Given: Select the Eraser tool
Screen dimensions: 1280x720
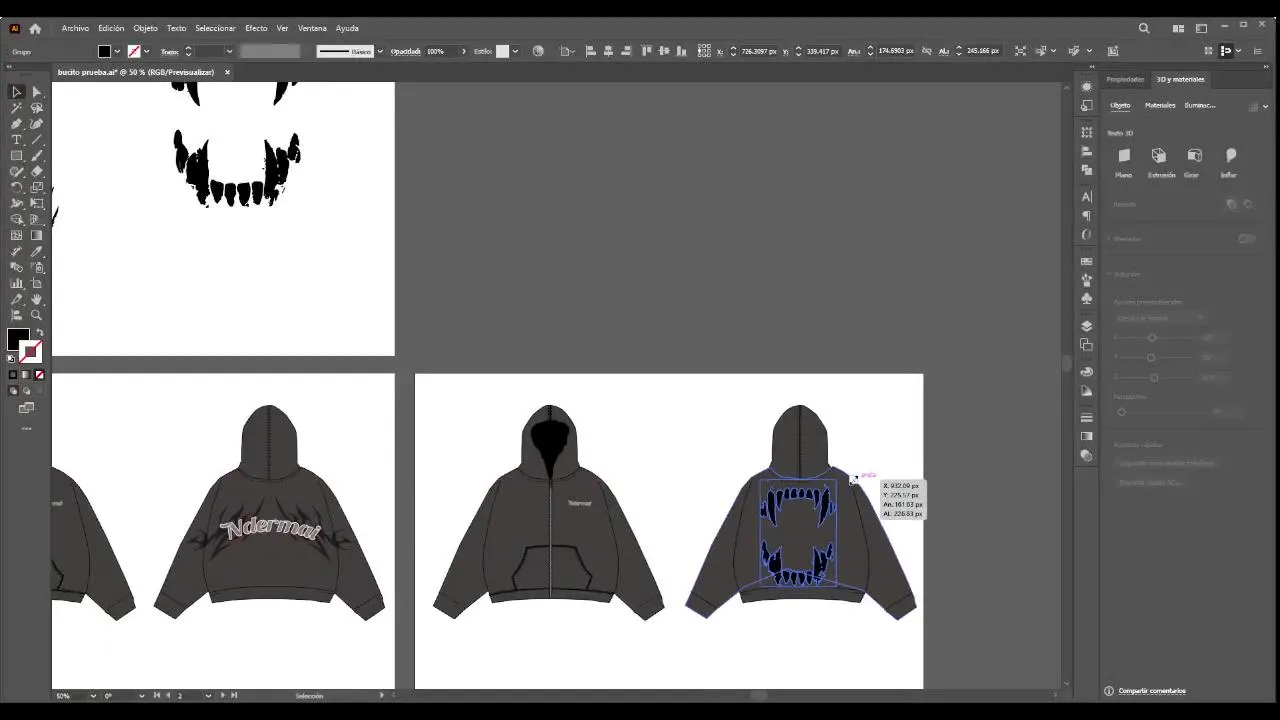Looking at the screenshot, I should click(36, 171).
